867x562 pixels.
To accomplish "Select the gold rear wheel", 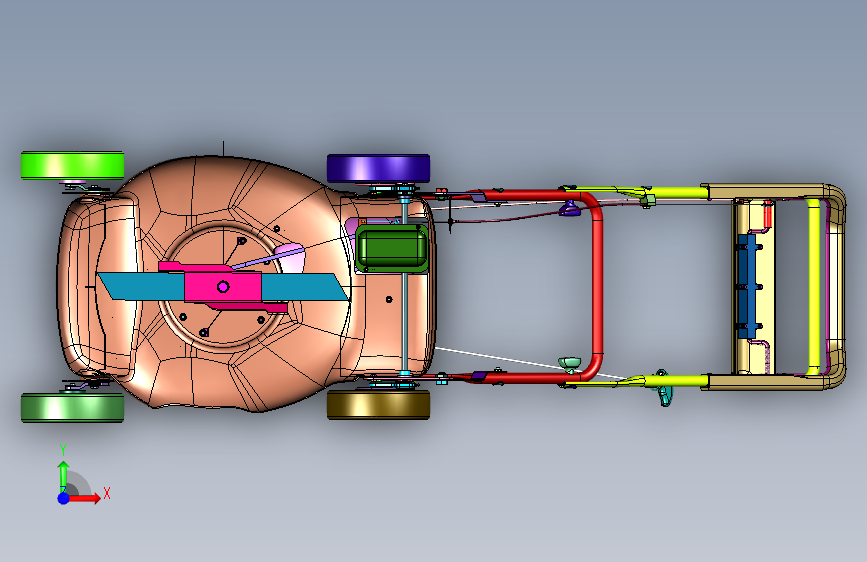I will (x=378, y=405).
